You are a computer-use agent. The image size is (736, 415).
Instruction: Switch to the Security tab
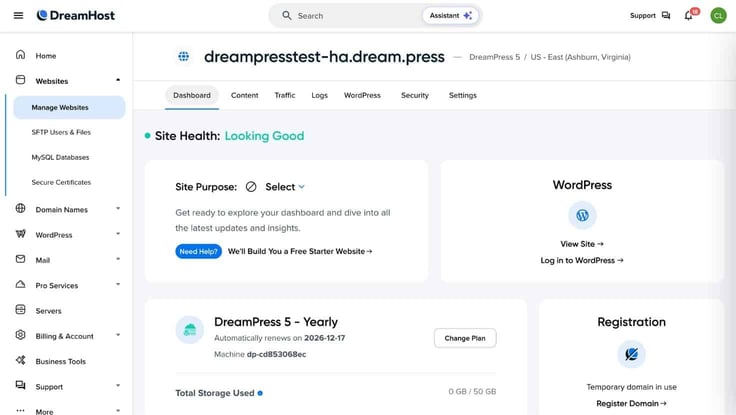[x=415, y=95]
